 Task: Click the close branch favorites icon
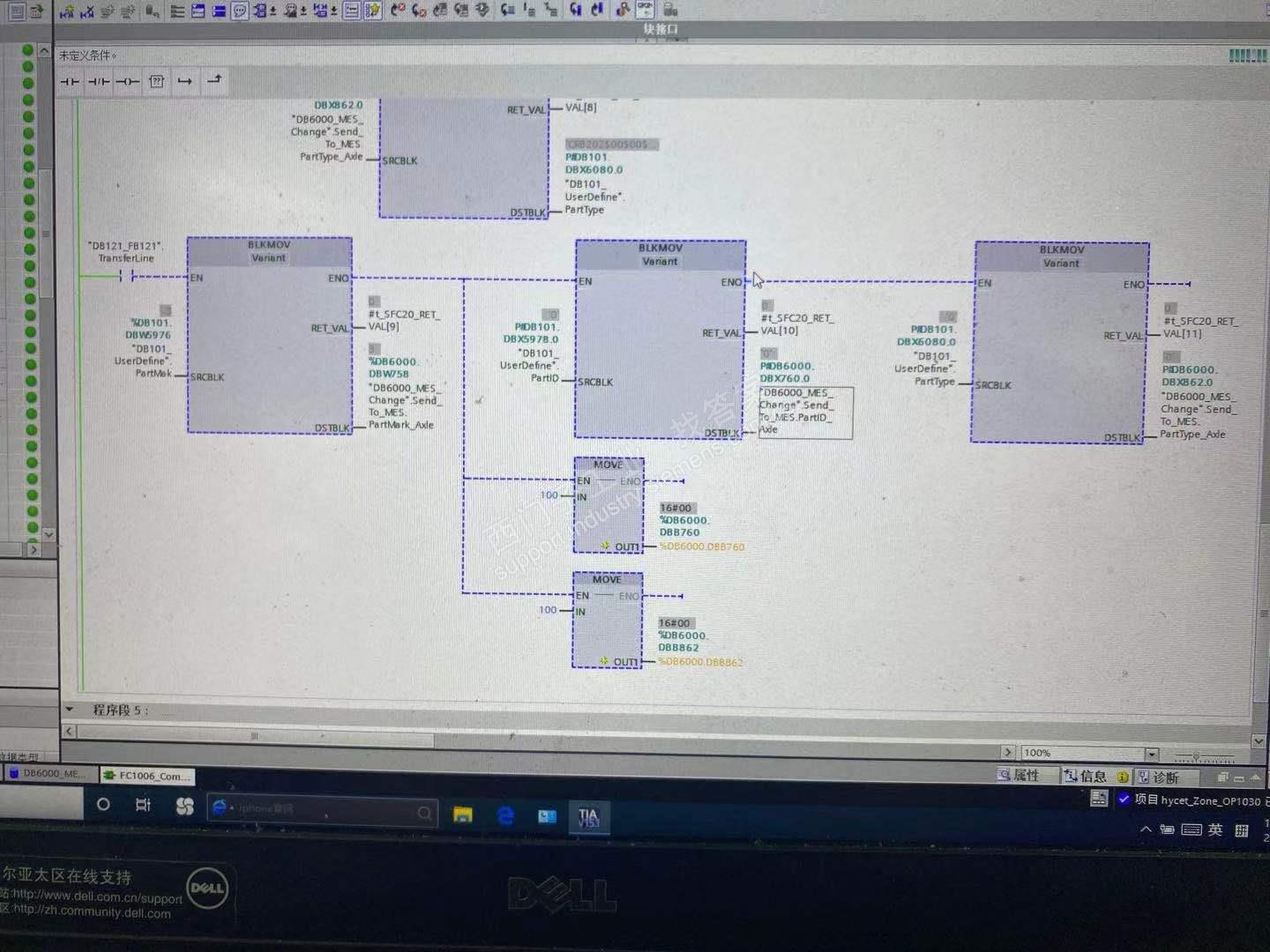click(214, 81)
